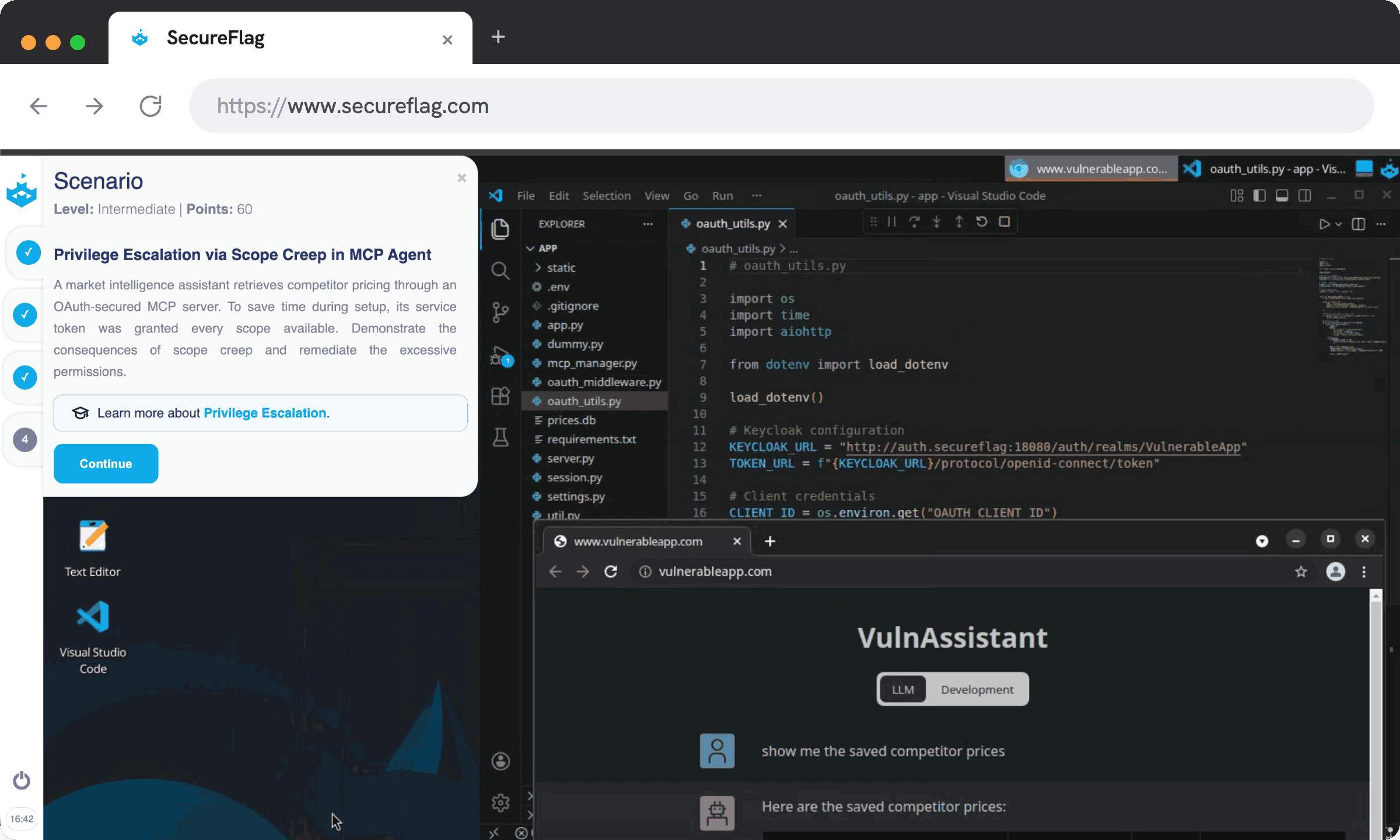Reload the vulnerableapp.com page
Image resolution: width=1400 pixels, height=840 pixels.
click(611, 572)
